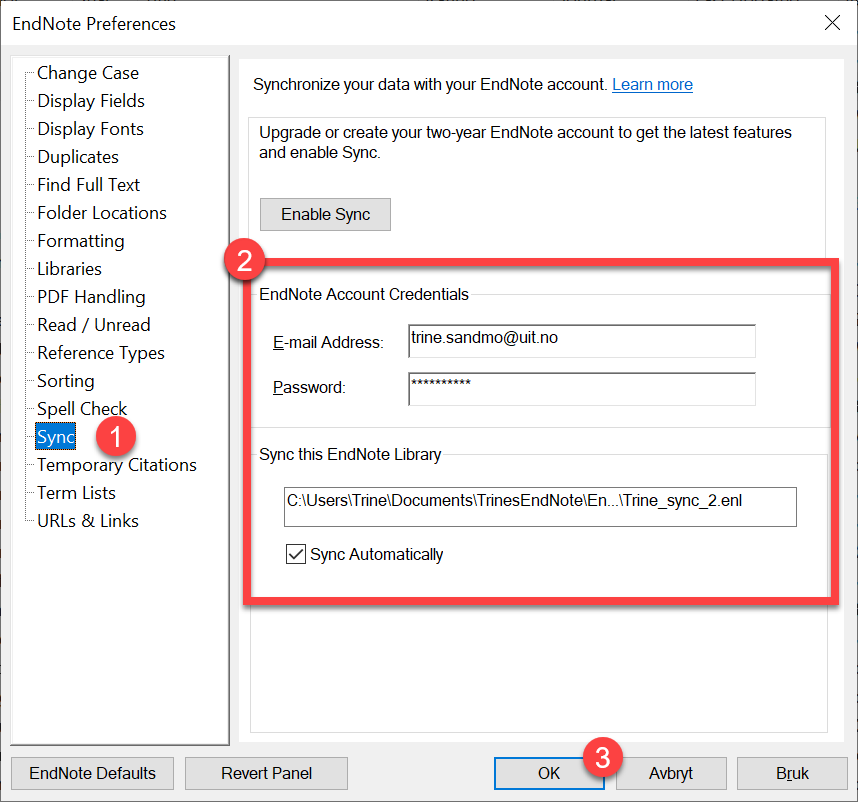Open URLs & Links settings

87,521
